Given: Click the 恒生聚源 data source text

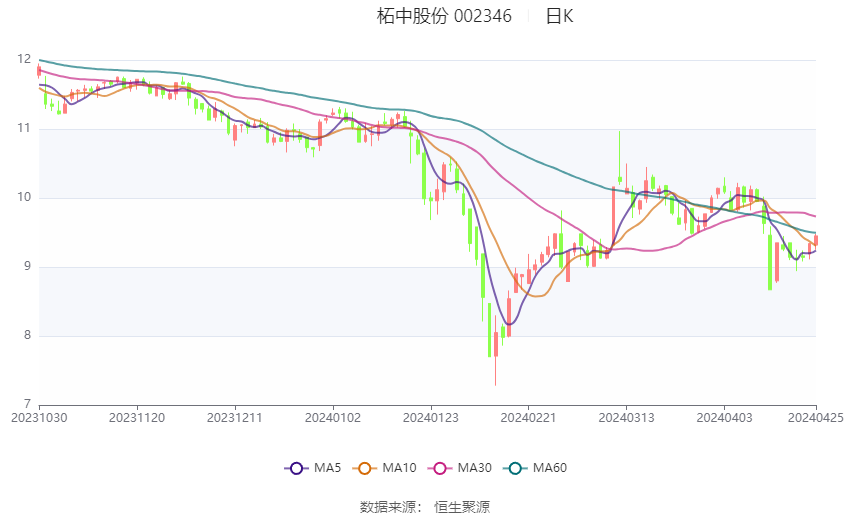Looking at the screenshot, I should click(462, 507).
